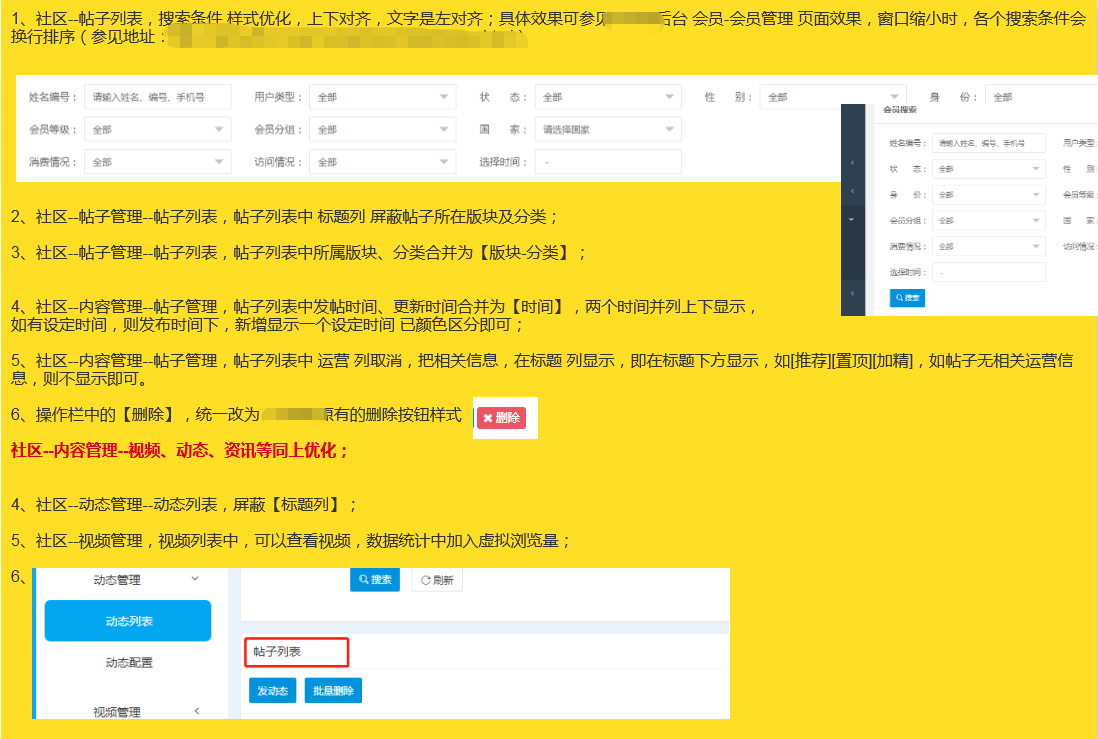This screenshot has width=1098, height=739.
Task: Open the 访问情况 dropdown
Action: tap(382, 161)
